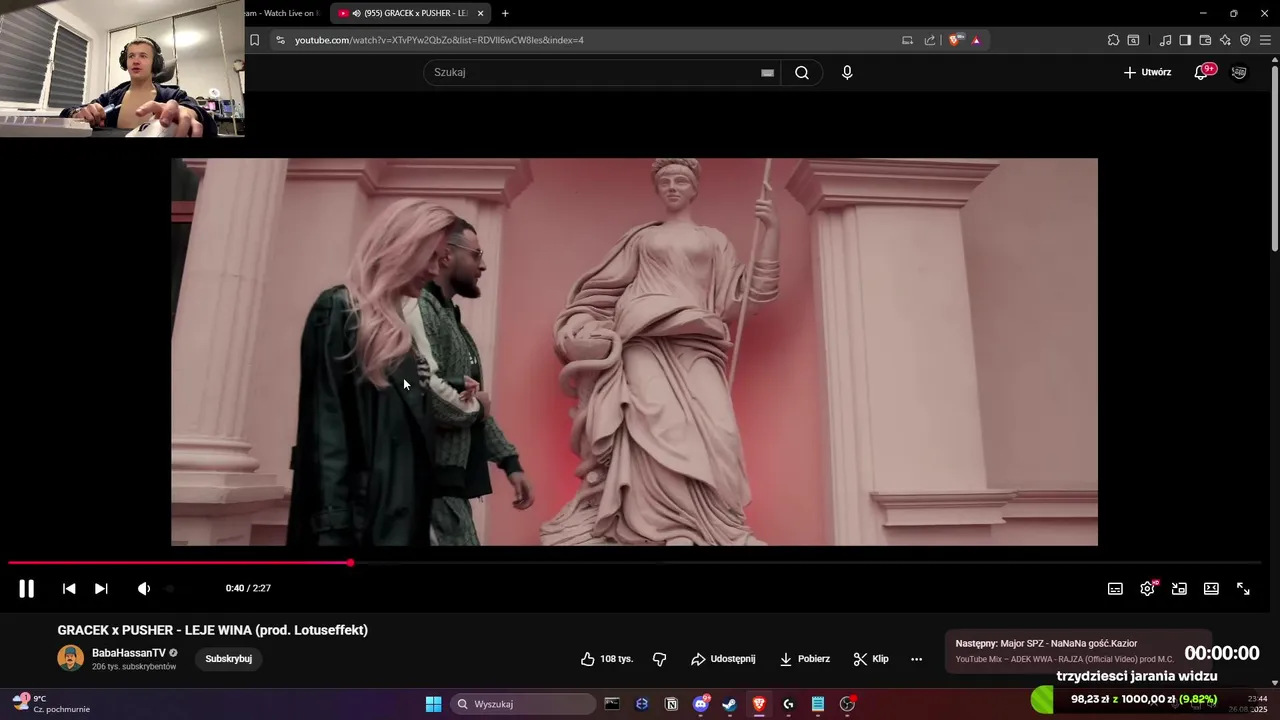Open the browser hamburger menu
The height and width of the screenshot is (720, 1280).
coord(1265,40)
